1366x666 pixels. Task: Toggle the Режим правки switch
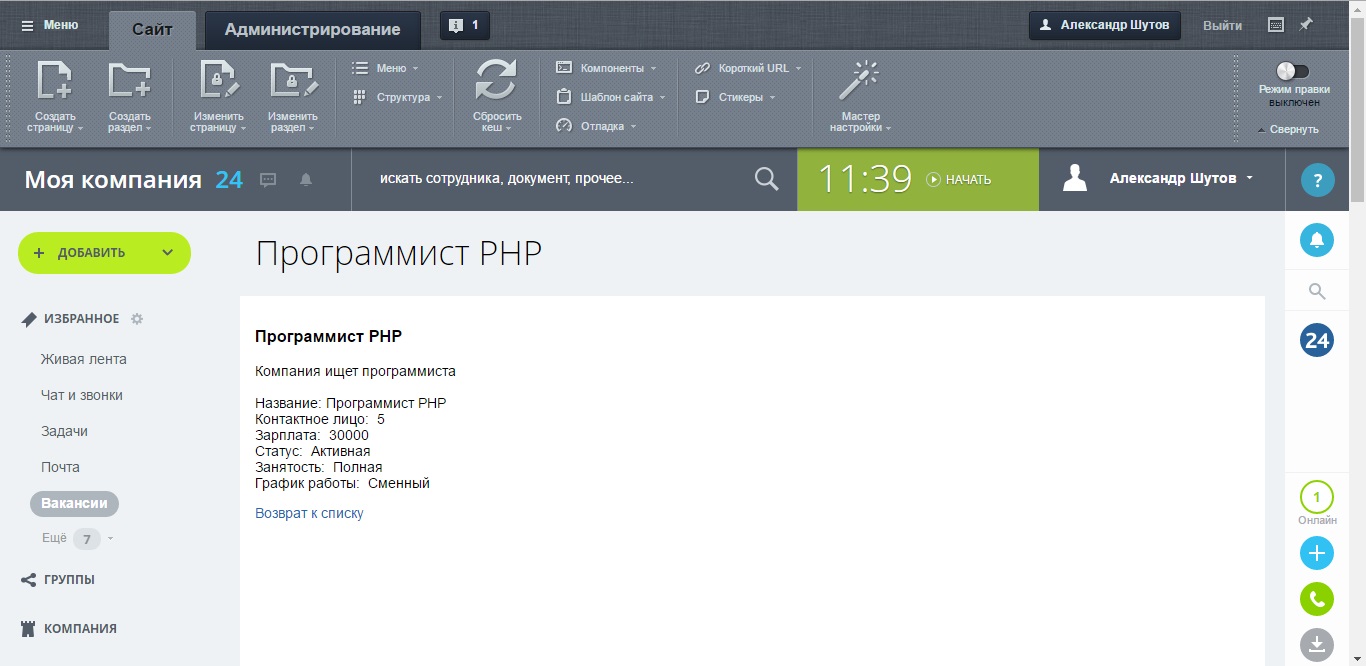coord(1293,71)
